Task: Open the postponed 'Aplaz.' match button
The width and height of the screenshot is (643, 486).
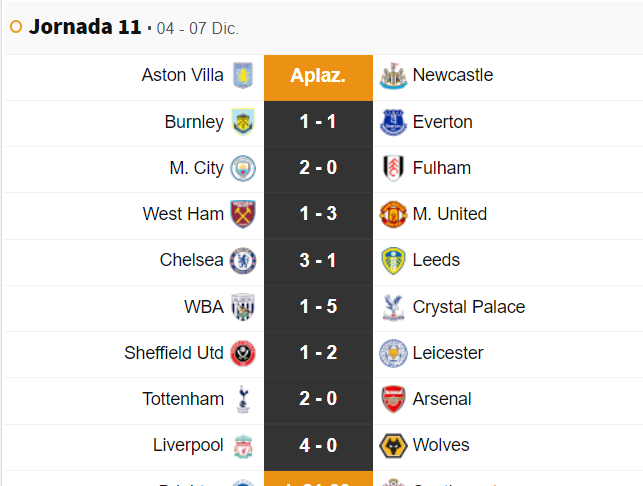Action: (x=318, y=76)
